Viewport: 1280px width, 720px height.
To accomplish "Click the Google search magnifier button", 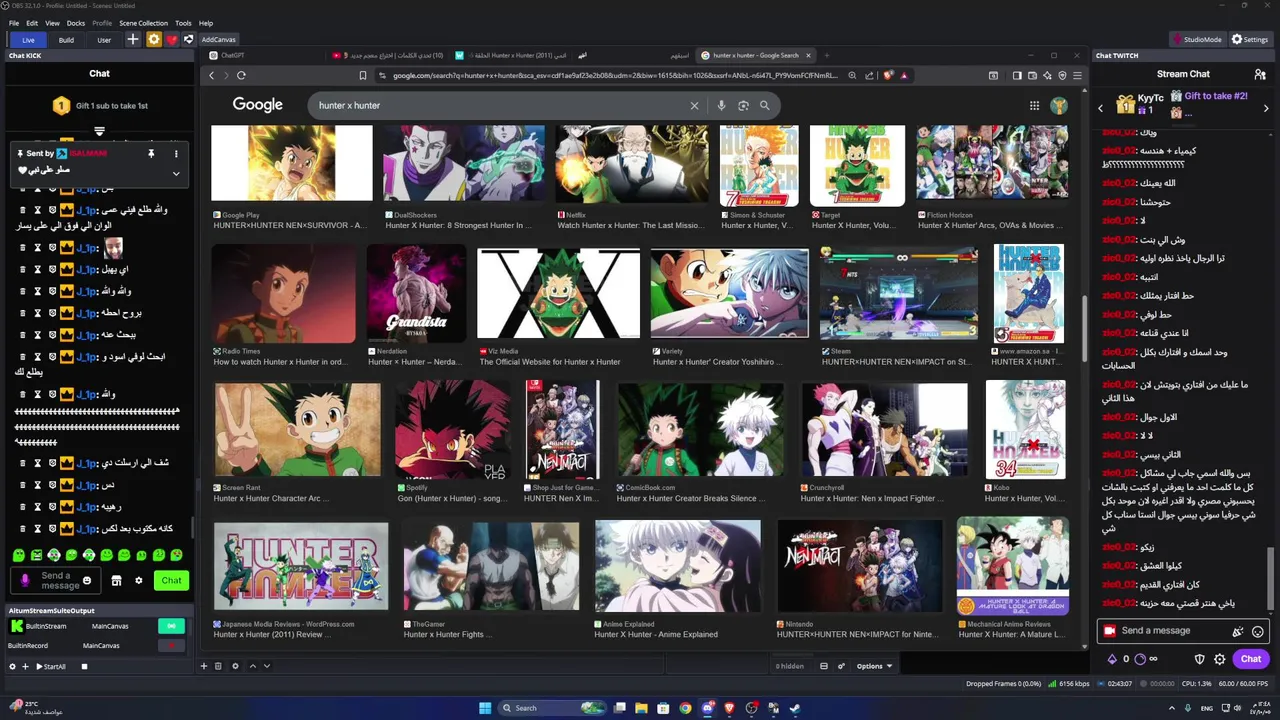I will 765,105.
